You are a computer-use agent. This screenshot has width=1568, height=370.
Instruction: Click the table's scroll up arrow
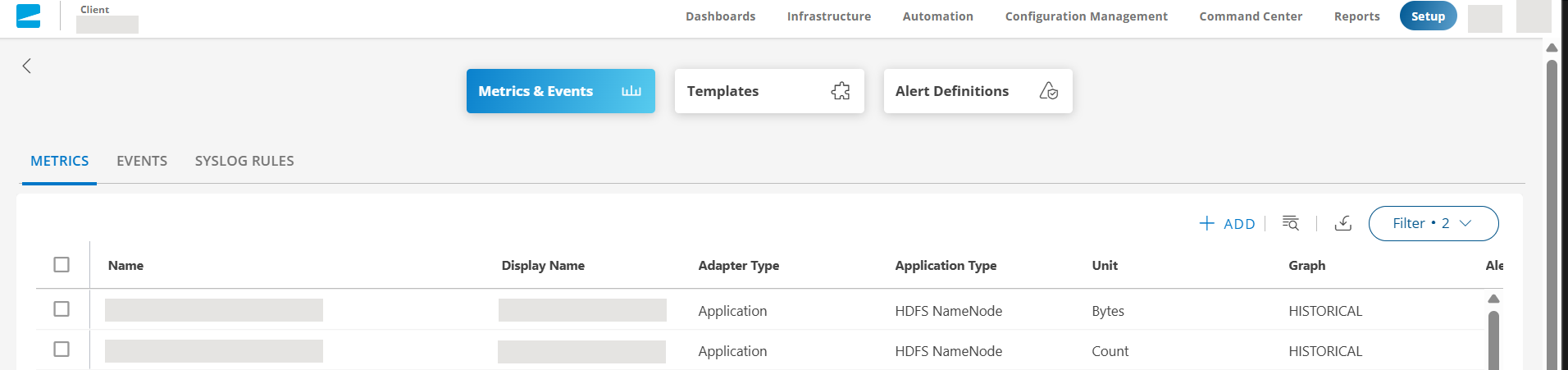tap(1493, 299)
